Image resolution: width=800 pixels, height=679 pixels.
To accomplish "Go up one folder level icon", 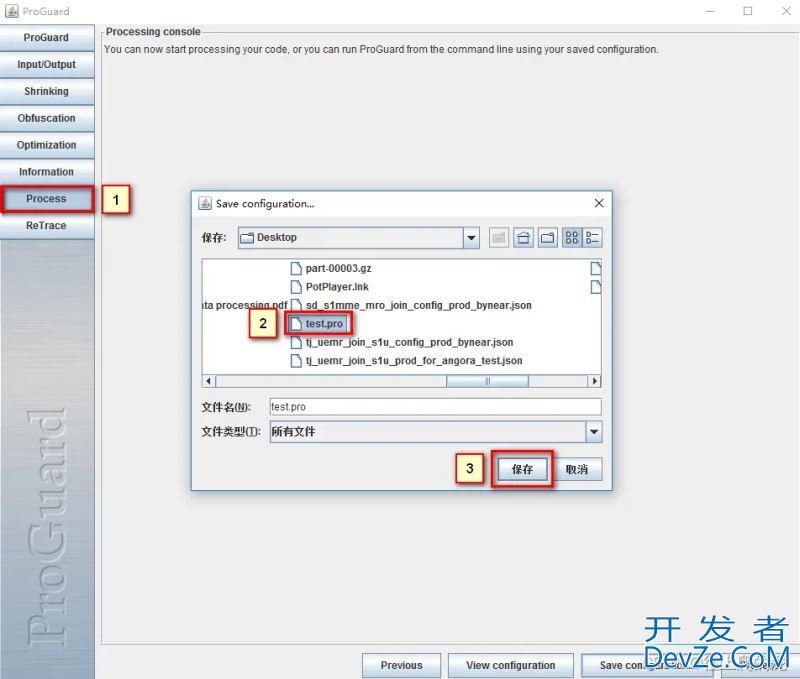I will [x=498, y=238].
